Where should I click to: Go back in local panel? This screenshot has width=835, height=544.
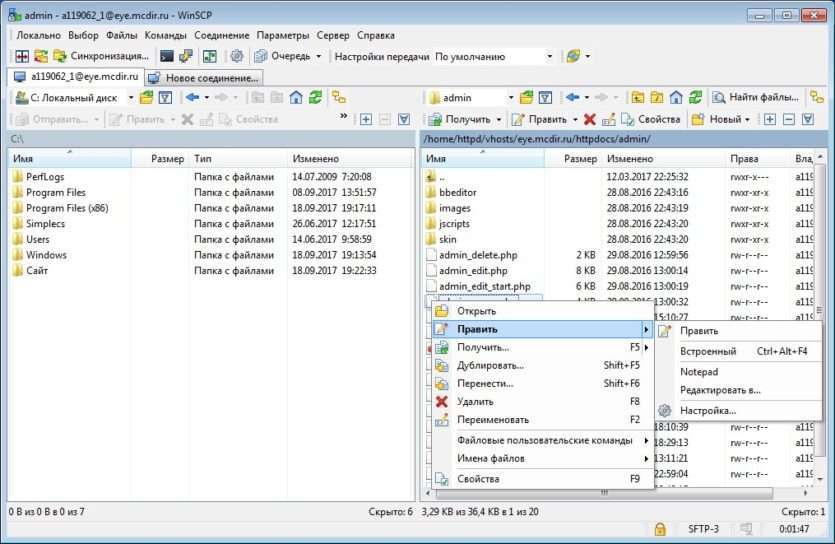tap(192, 97)
